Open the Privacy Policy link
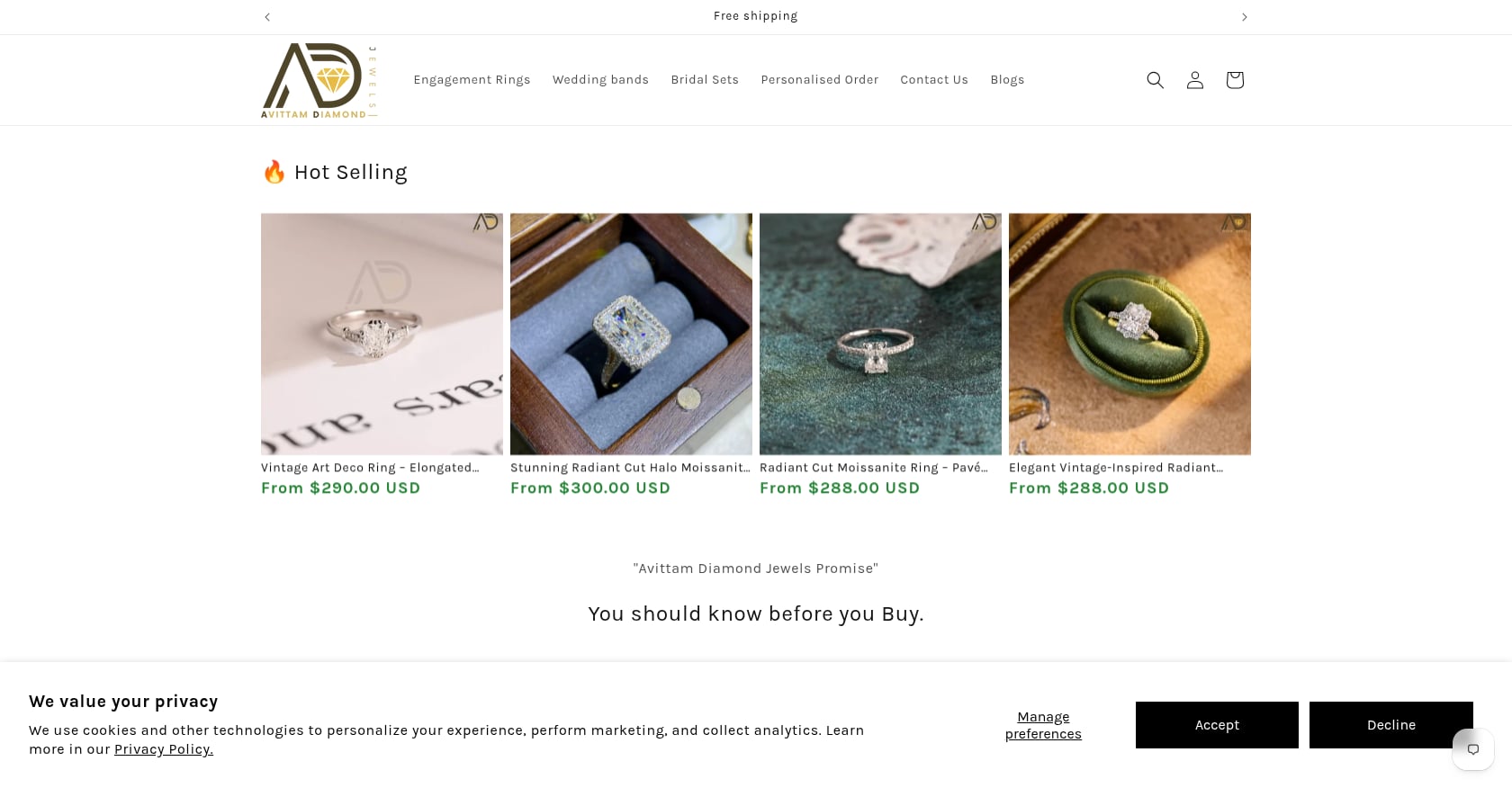 [x=164, y=749]
